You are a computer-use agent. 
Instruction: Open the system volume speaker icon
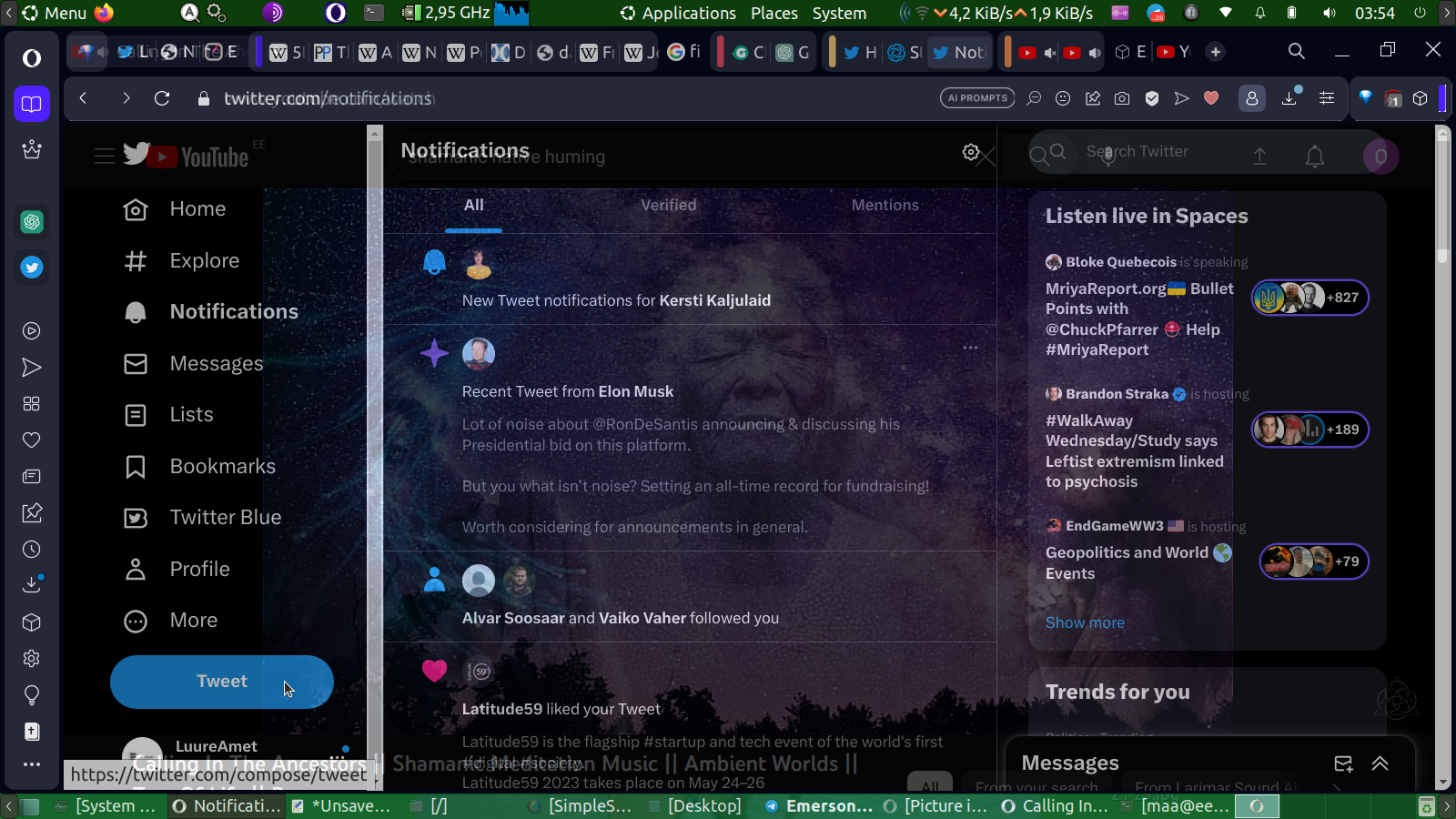[1330, 13]
